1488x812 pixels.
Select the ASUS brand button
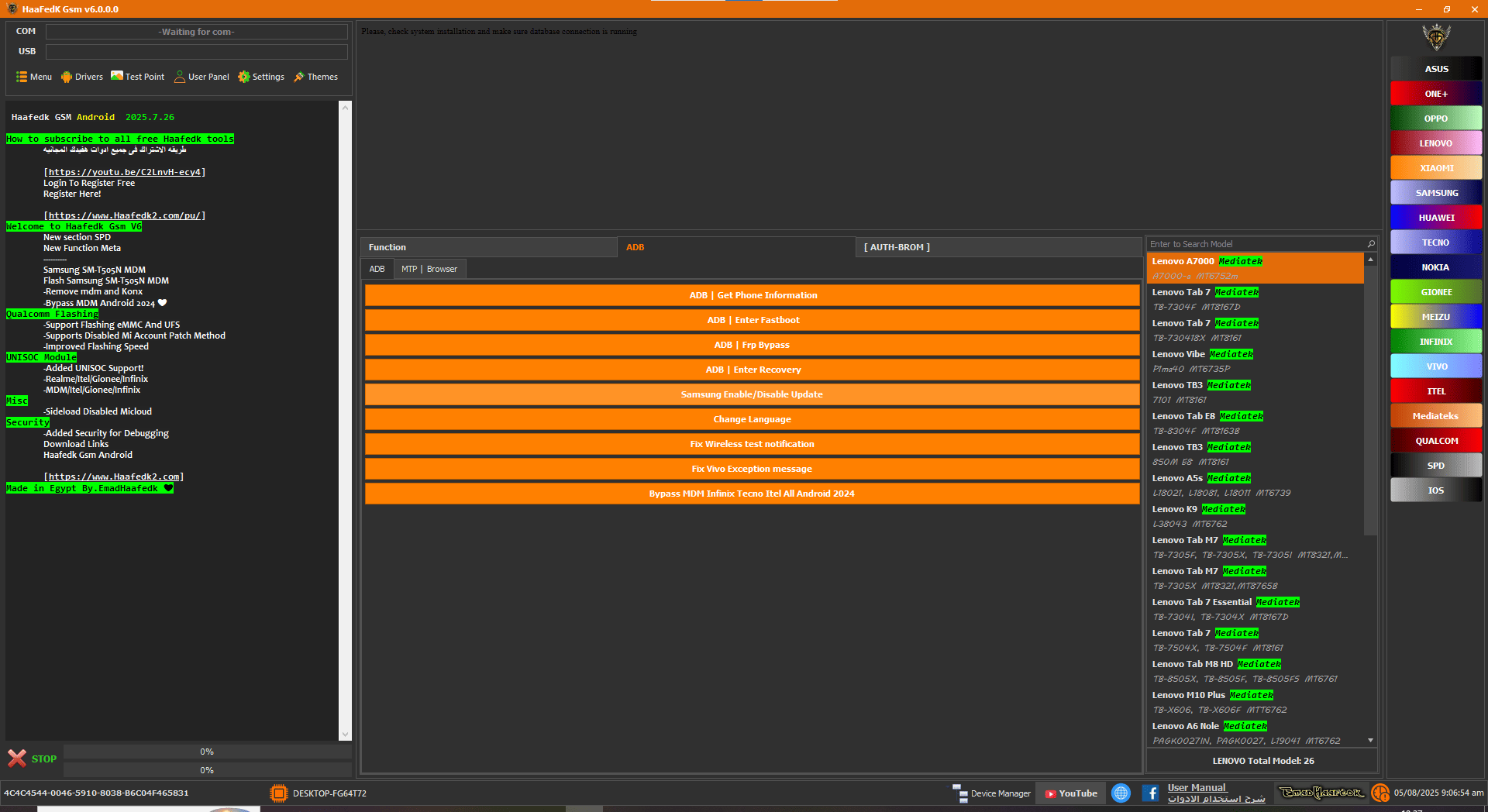(x=1436, y=69)
